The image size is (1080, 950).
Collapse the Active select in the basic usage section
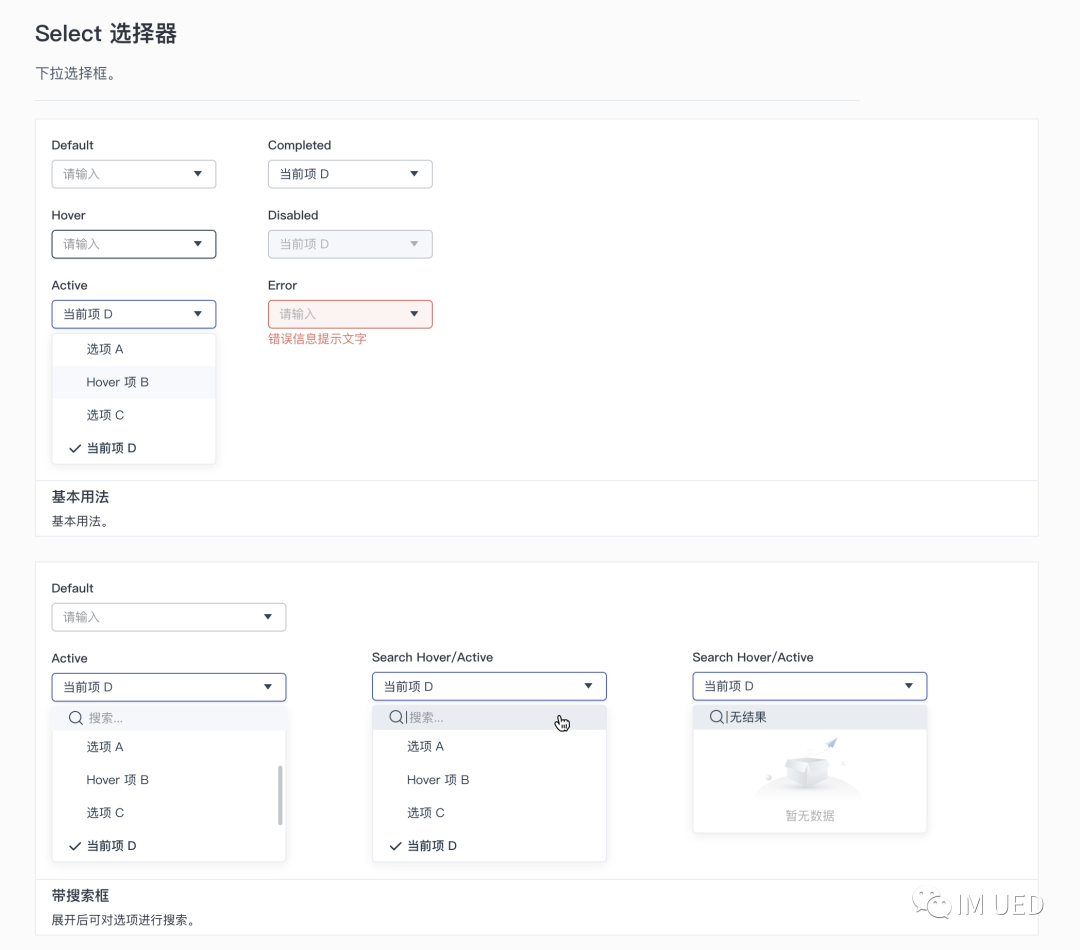point(134,314)
